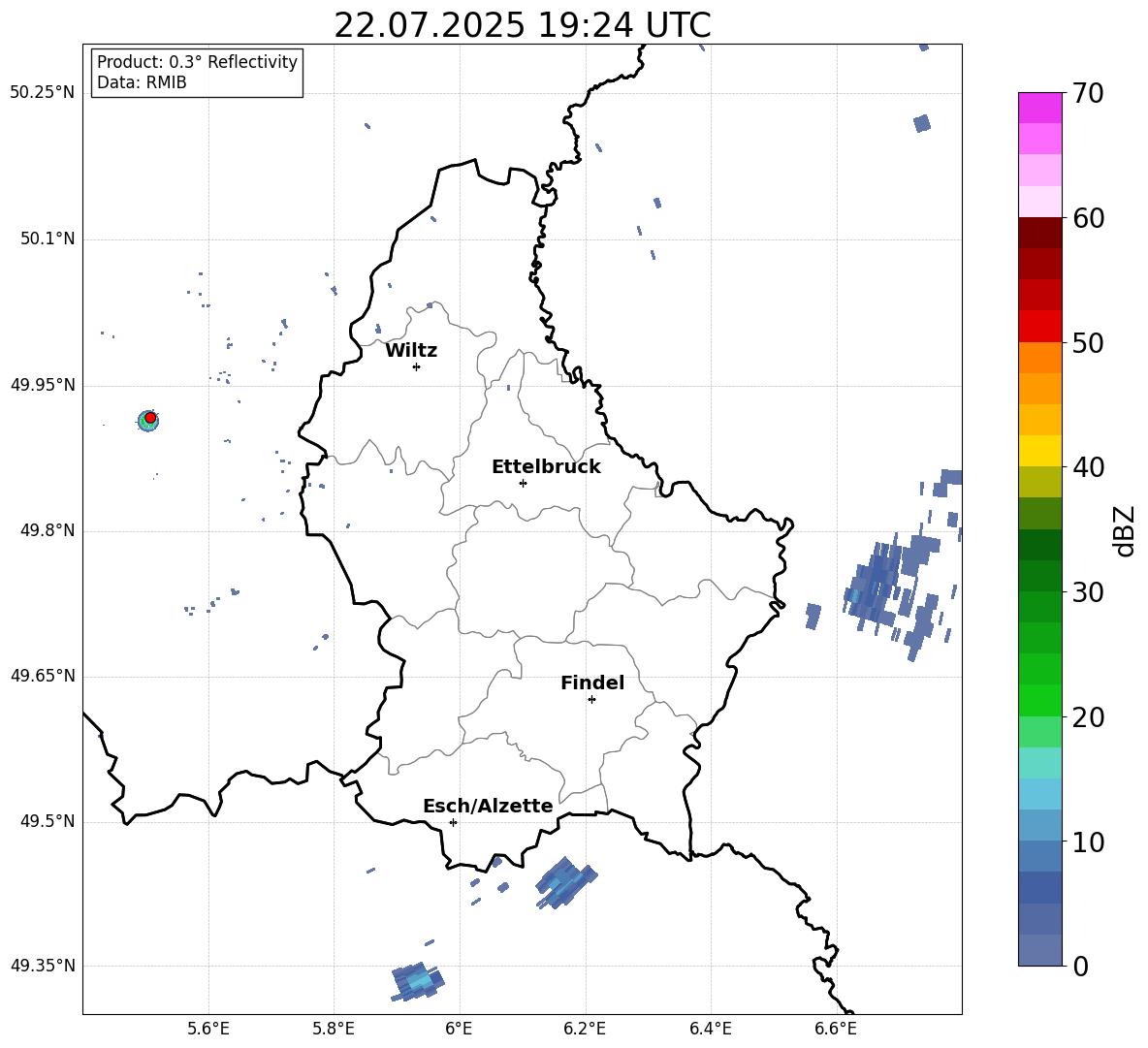Viewport: 1148px width, 1048px height.
Task: Click the "Product: 0.3° Reflectivity" text
Action: pos(197,62)
